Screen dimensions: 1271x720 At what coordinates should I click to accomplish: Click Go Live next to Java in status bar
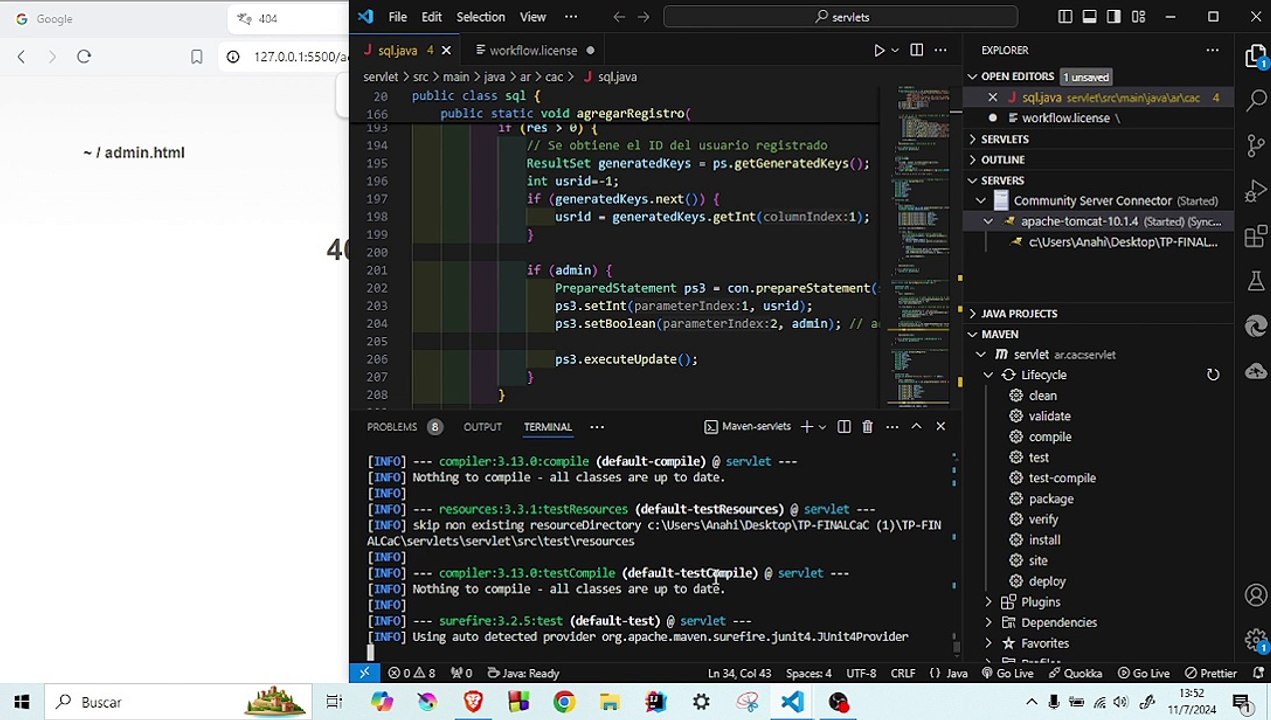1006,673
